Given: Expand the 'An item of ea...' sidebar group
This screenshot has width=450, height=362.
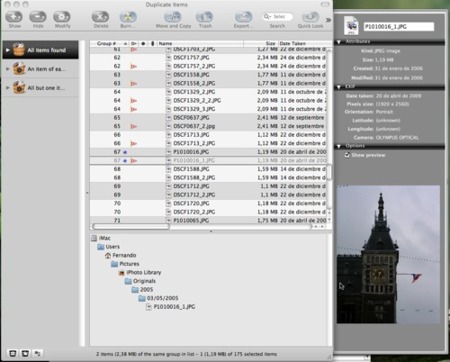Looking at the screenshot, I should click(x=8, y=69).
